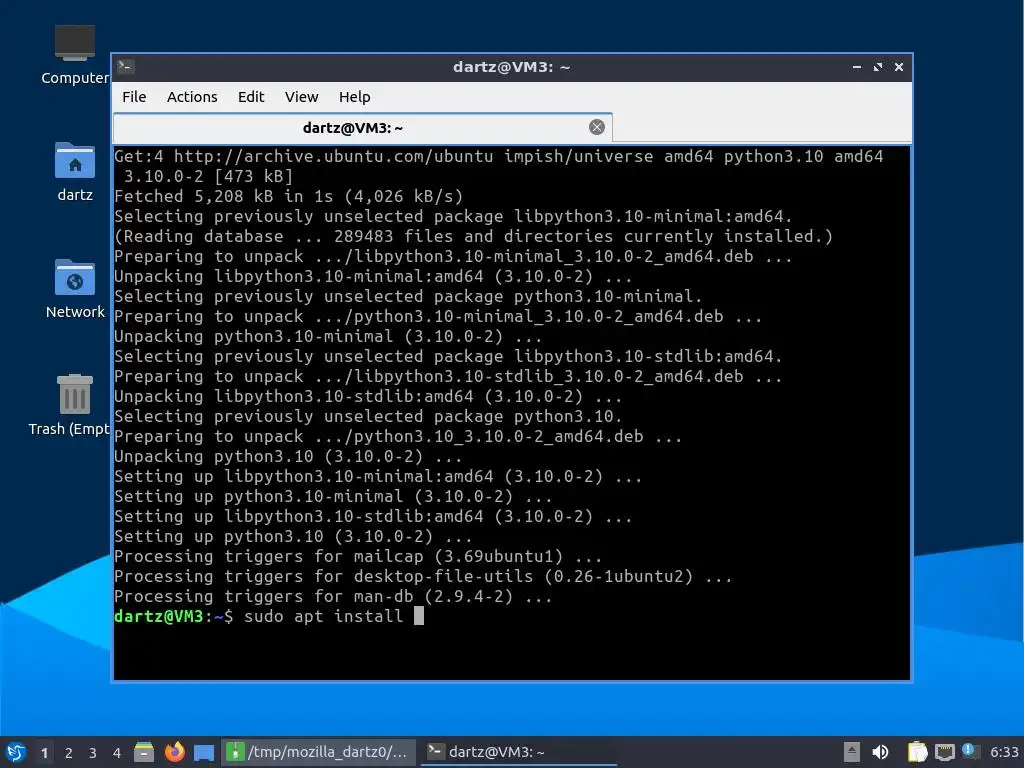The width and height of the screenshot is (1024, 768).
Task: Click the 'Get:4 http://archive.ubuntu.com' line
Action: click(499, 156)
